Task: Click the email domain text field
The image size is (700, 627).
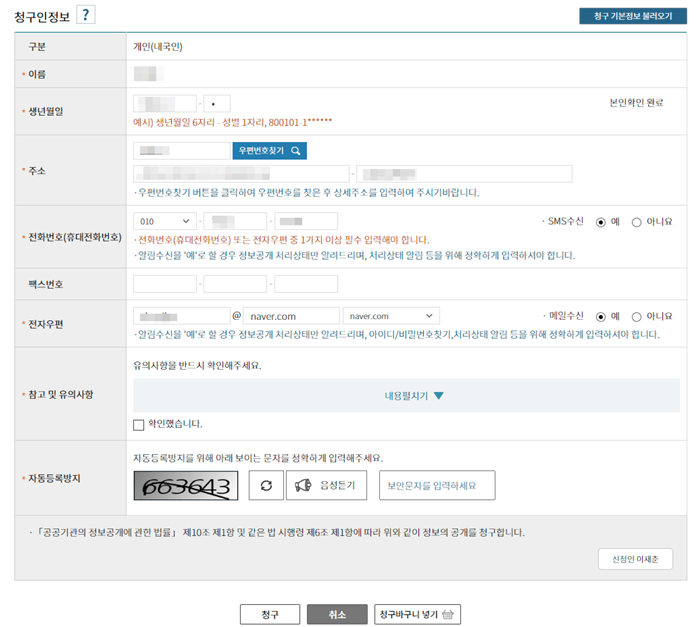Action: (291, 316)
